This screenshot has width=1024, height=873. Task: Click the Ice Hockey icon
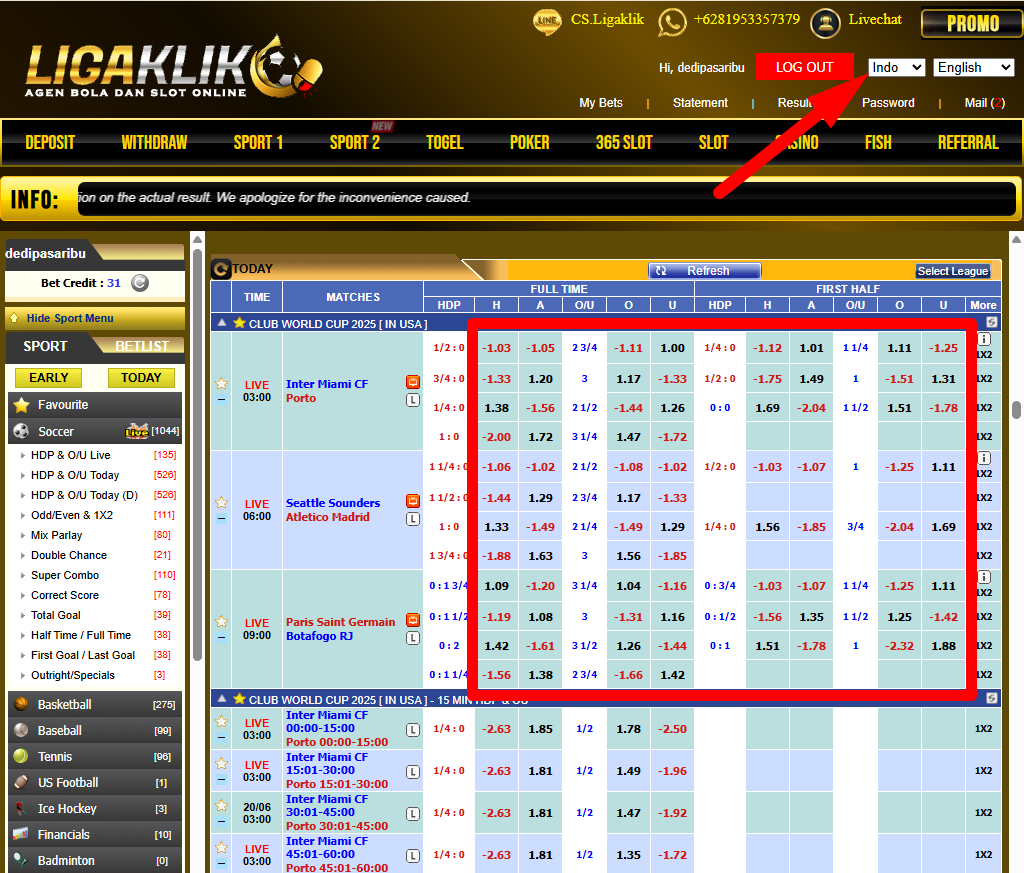pos(21,808)
